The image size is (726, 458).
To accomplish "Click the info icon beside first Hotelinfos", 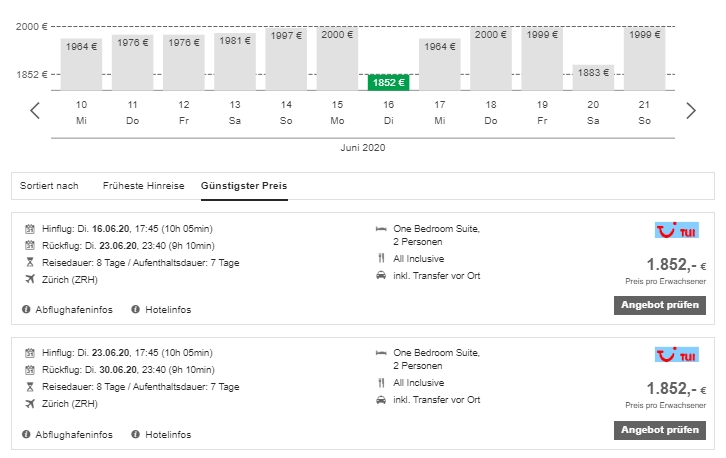I will click(x=136, y=310).
